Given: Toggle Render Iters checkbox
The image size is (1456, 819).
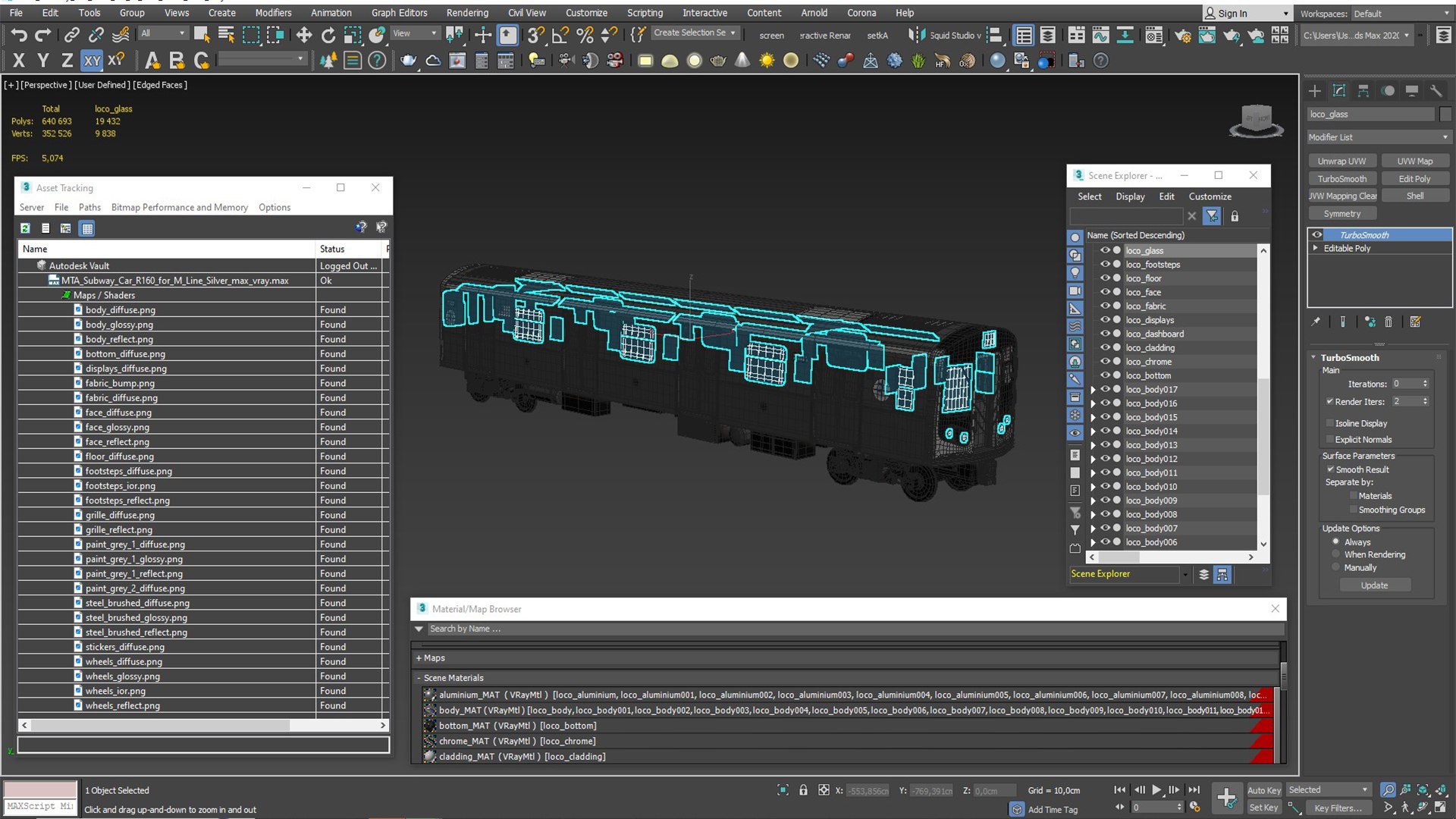Looking at the screenshot, I should click(x=1330, y=401).
